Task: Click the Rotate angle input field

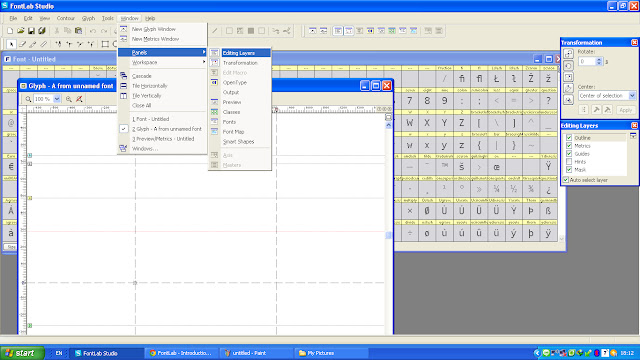Action: 587,61
